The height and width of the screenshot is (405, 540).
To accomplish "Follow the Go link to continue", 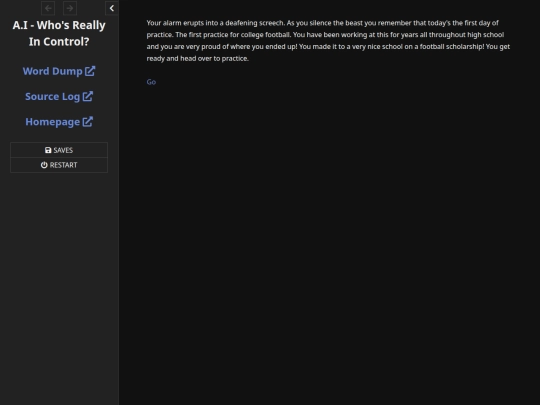I will pos(151,82).
